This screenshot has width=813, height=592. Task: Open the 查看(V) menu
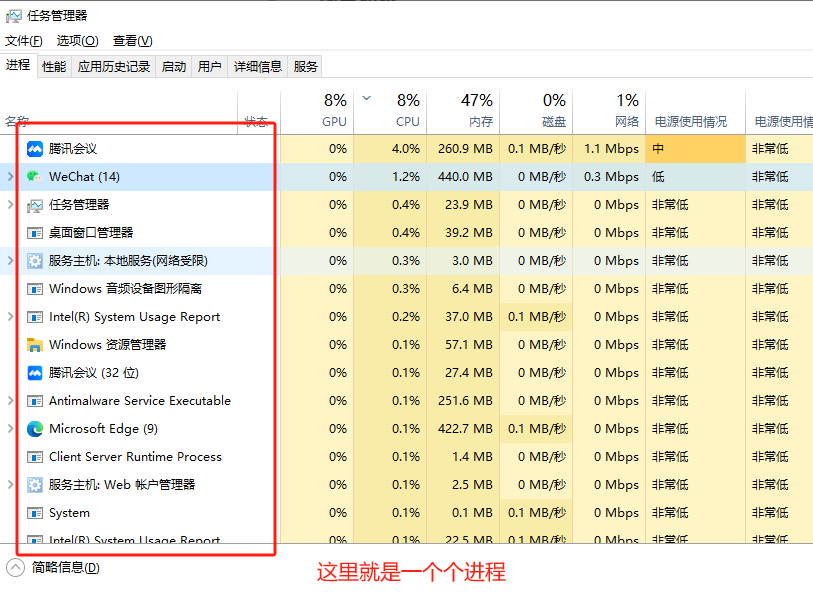click(x=133, y=40)
